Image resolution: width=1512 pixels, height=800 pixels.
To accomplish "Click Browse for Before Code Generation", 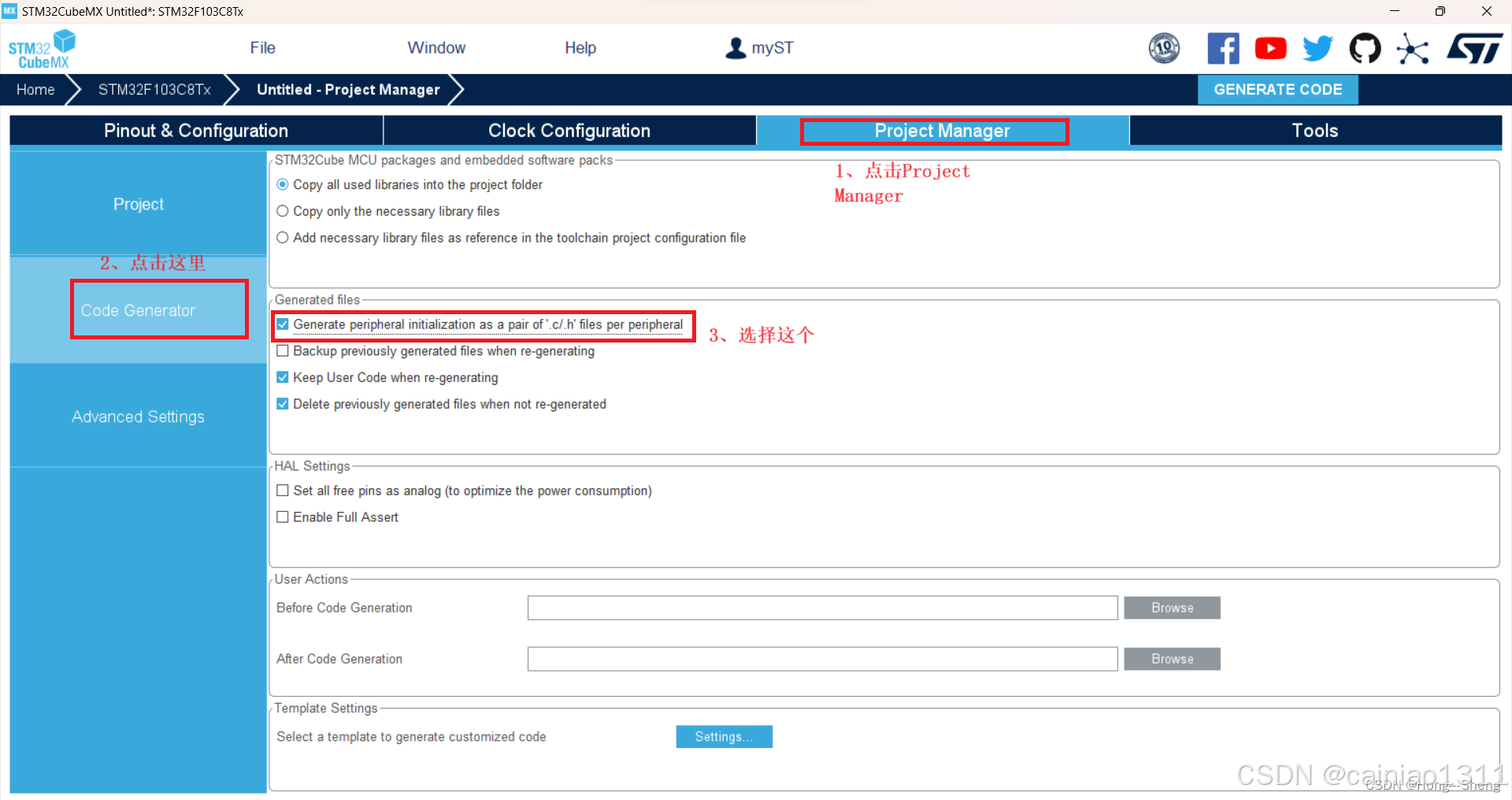I will (x=1173, y=608).
